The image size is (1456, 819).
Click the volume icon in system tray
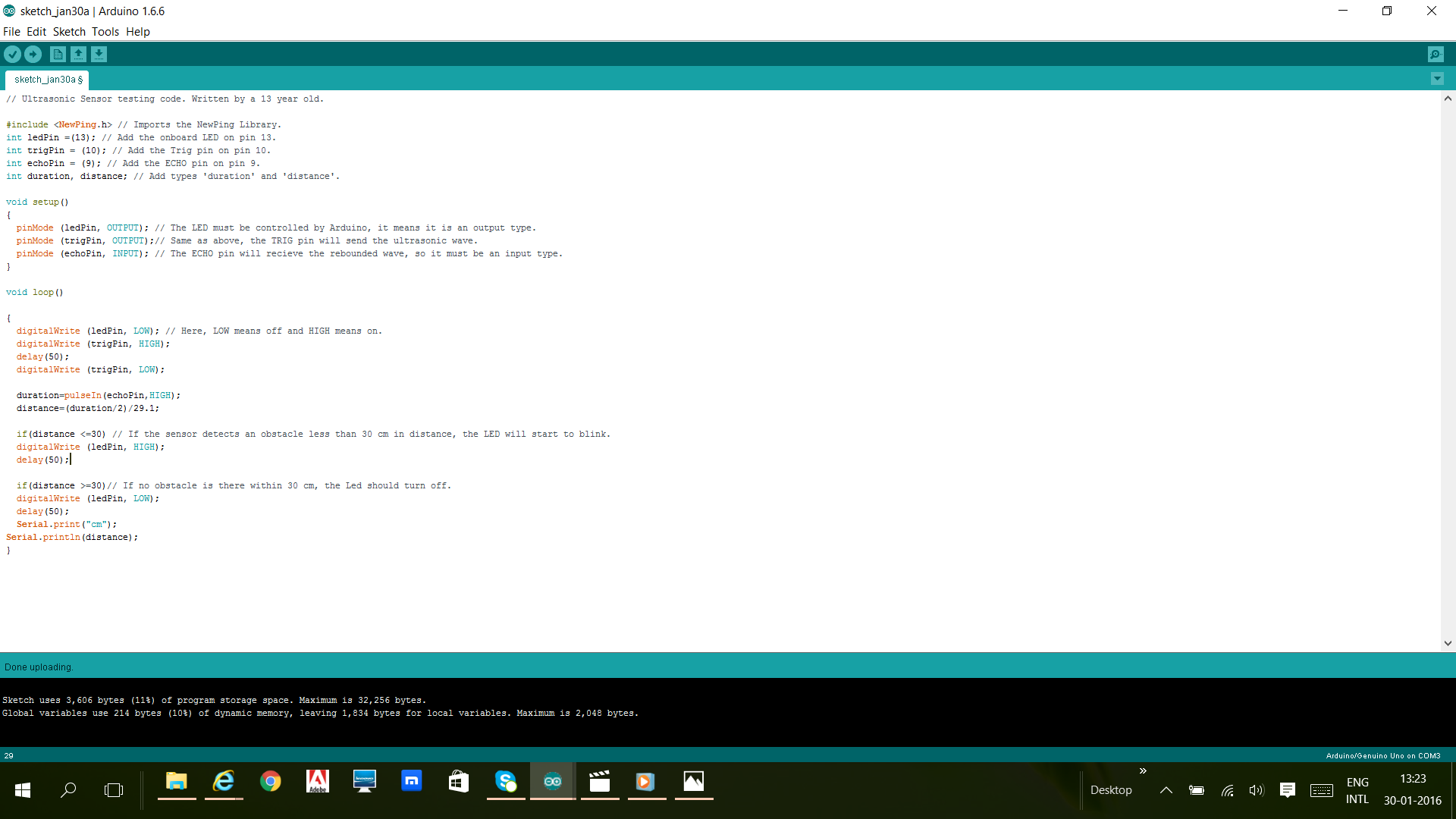click(1257, 790)
